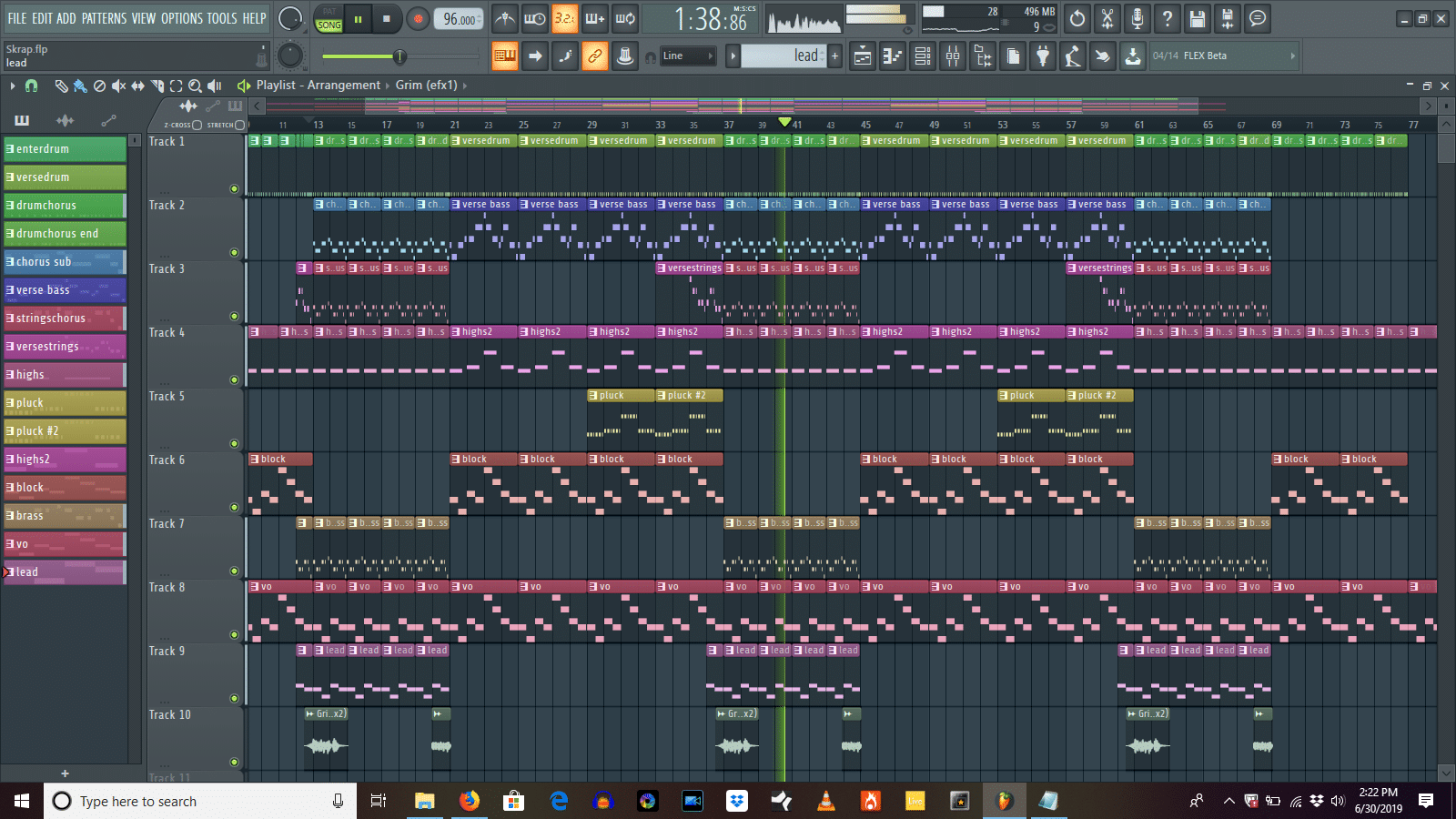
Task: Click the stop playback button
Action: pos(387,19)
